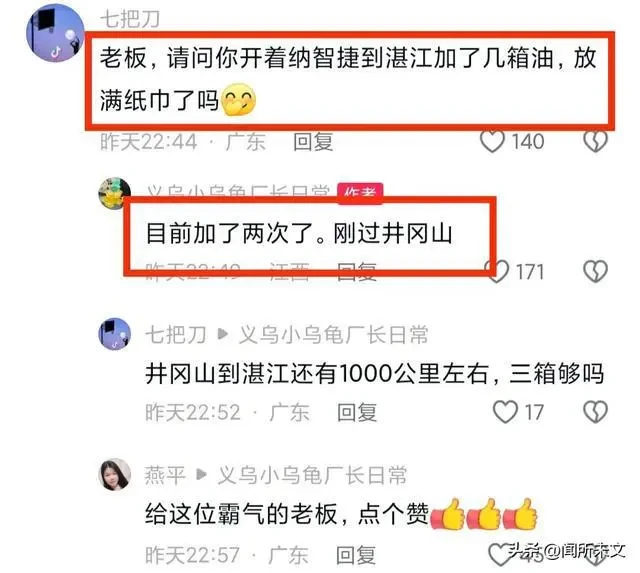Like the author's reply with 171 likes
This screenshot has height=573, width=640.
click(497, 271)
